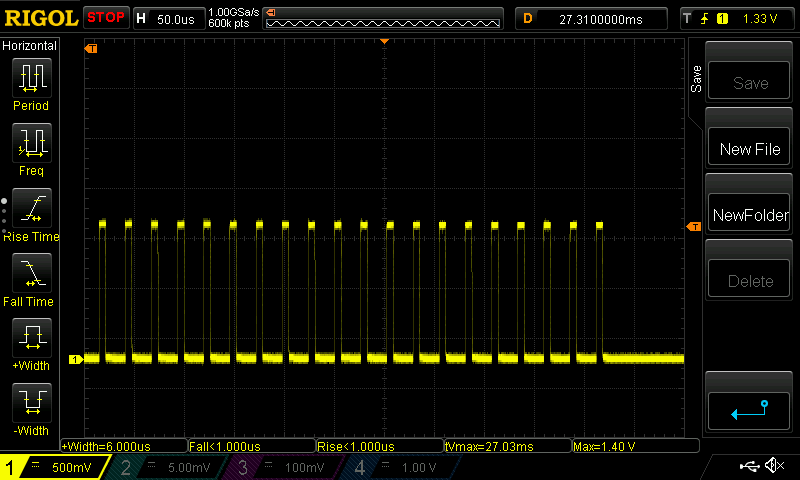Click the tVmax=27.03ms measurement result
The width and height of the screenshot is (800, 480).
point(508,446)
